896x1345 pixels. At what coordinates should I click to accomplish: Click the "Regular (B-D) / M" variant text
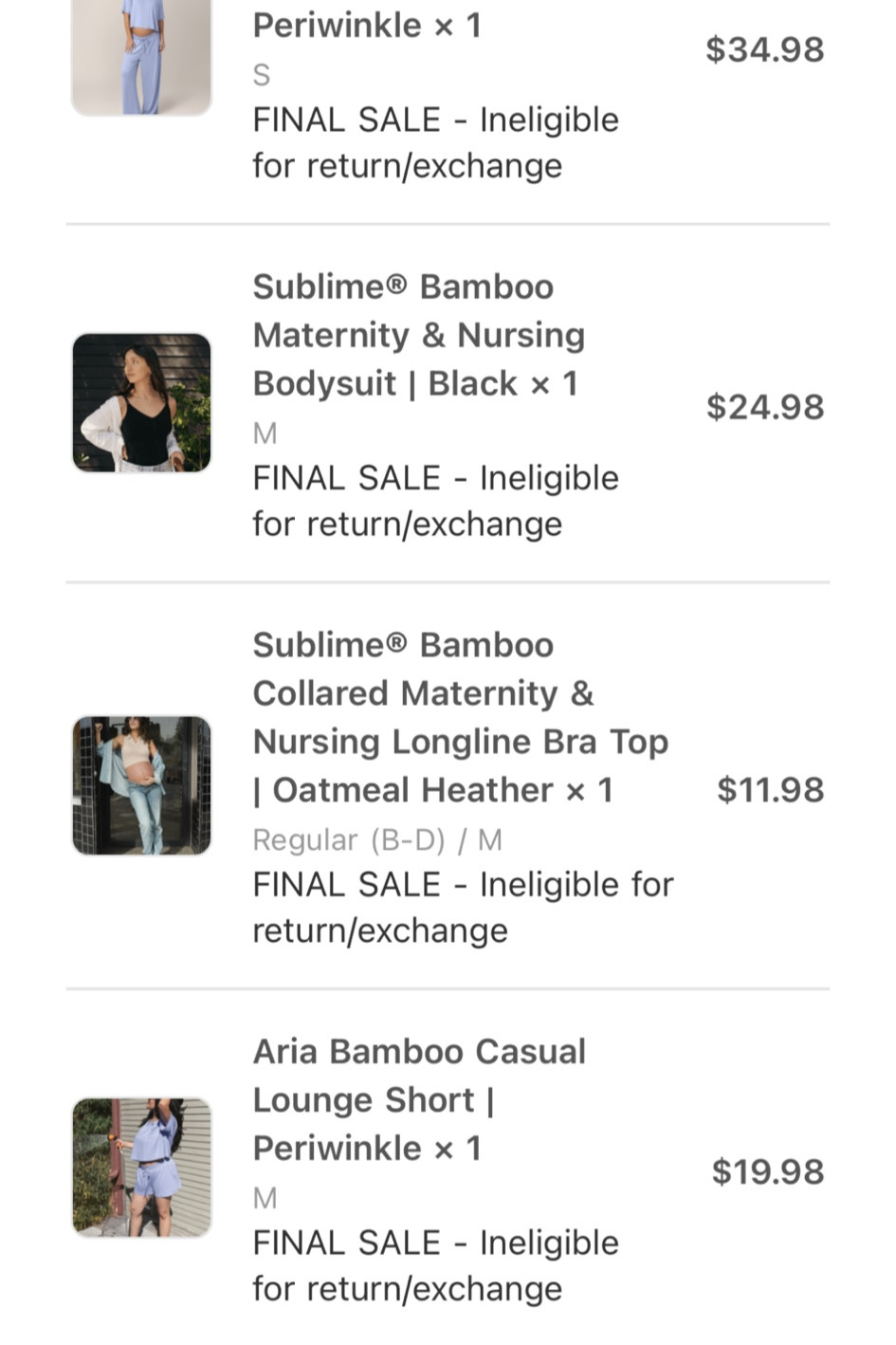pos(377,839)
